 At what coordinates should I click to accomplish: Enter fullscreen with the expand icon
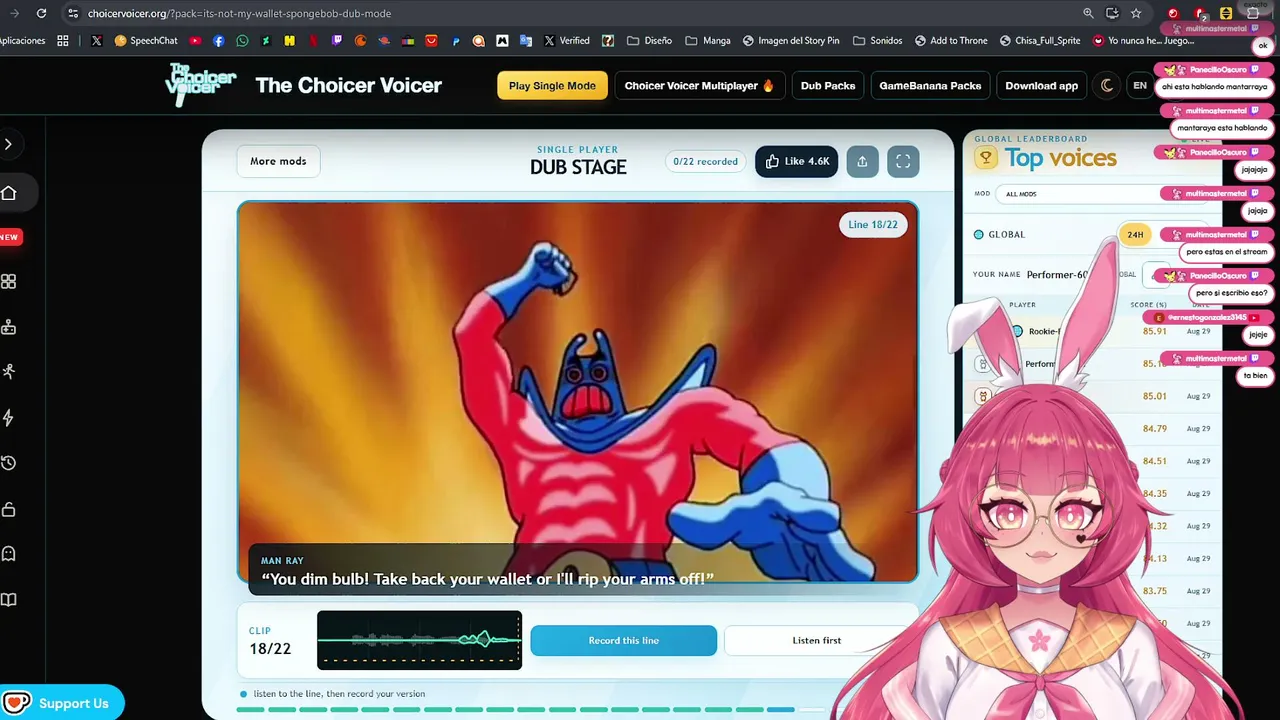click(903, 161)
